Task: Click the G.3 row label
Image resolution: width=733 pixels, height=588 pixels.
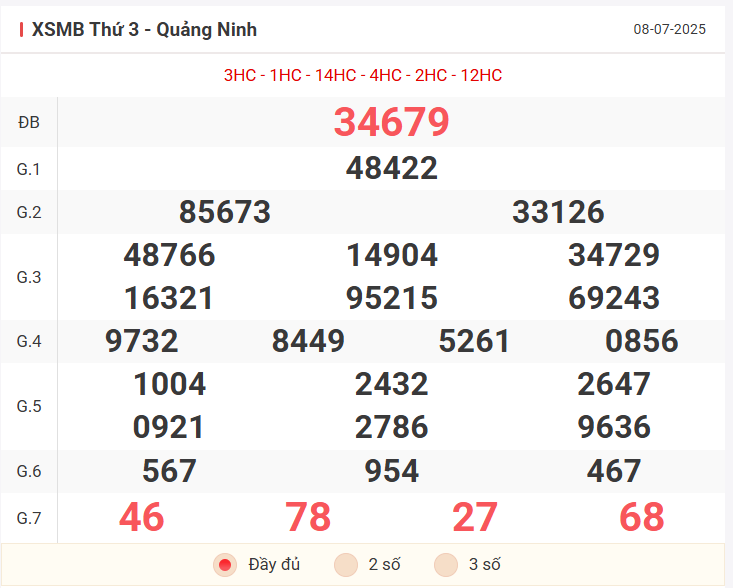Action: pos(29,277)
